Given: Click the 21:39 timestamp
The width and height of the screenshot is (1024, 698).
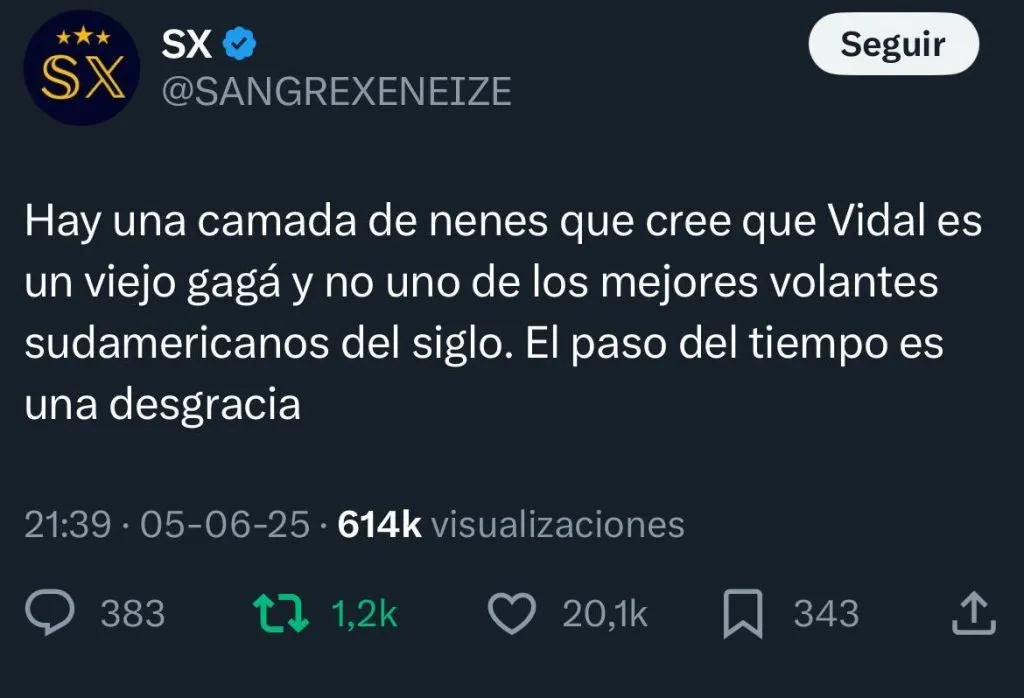Looking at the screenshot, I should 68,524.
